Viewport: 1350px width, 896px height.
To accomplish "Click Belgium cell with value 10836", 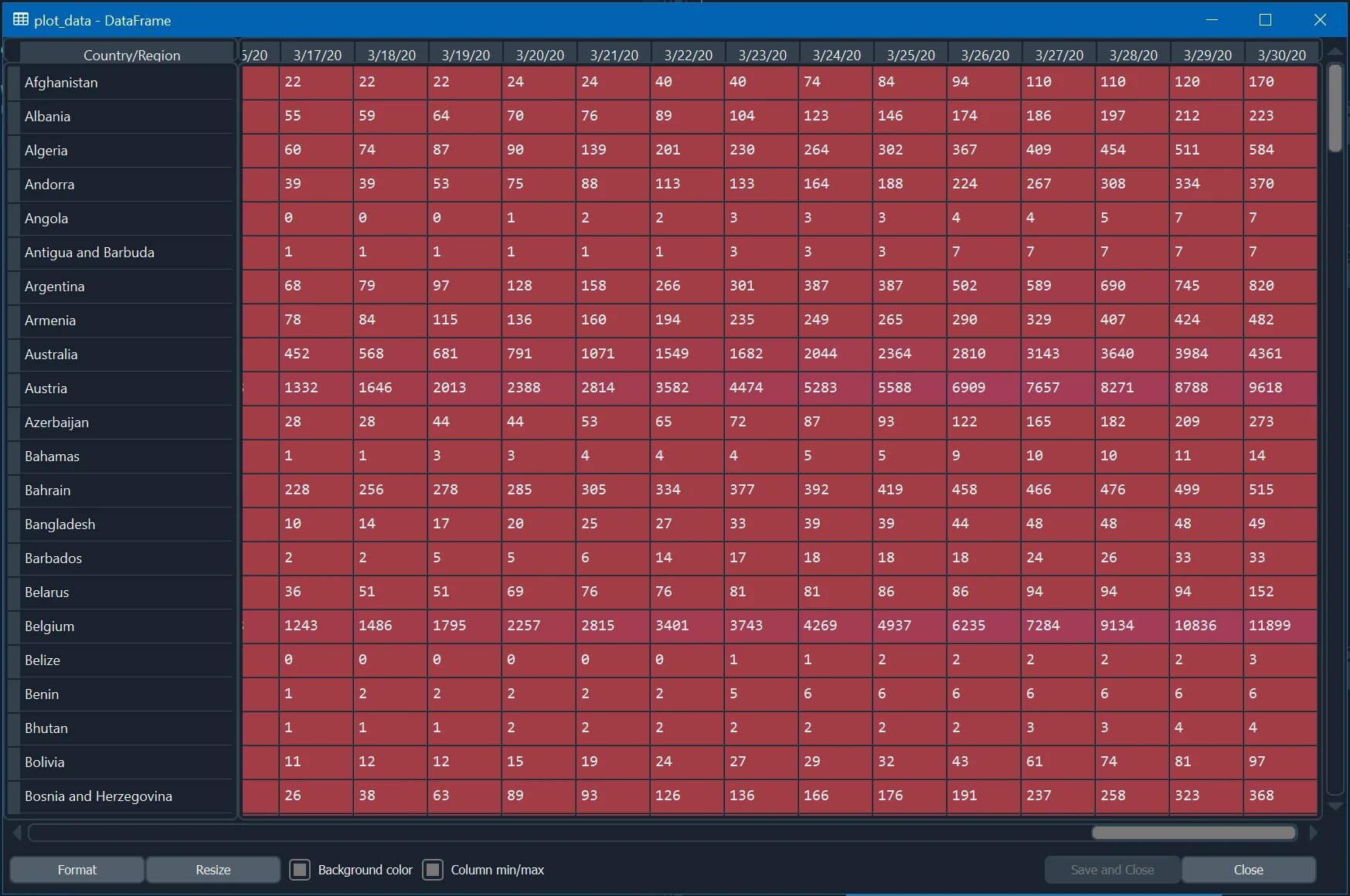I will tap(1207, 626).
